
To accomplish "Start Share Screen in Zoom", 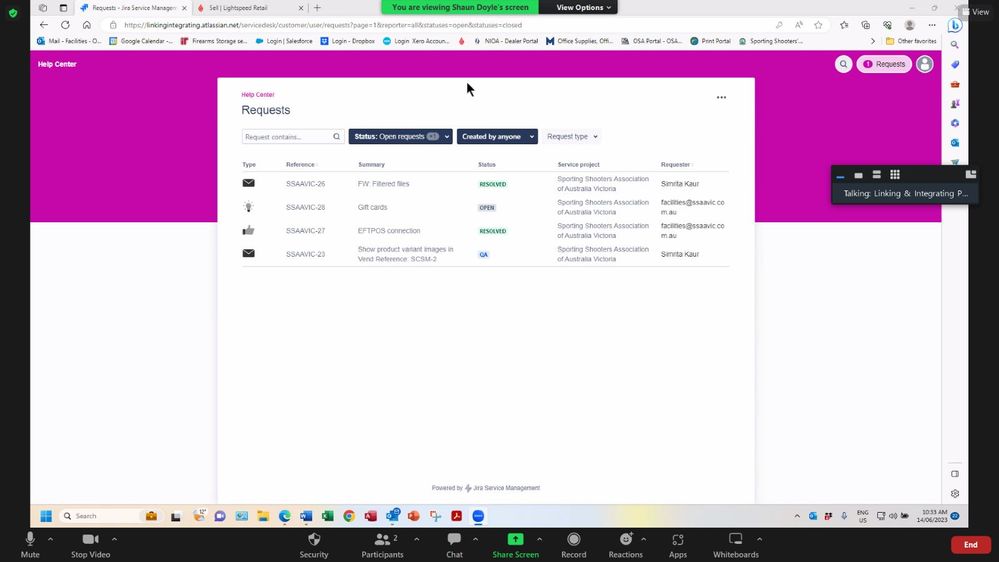I will pyautogui.click(x=515, y=545).
